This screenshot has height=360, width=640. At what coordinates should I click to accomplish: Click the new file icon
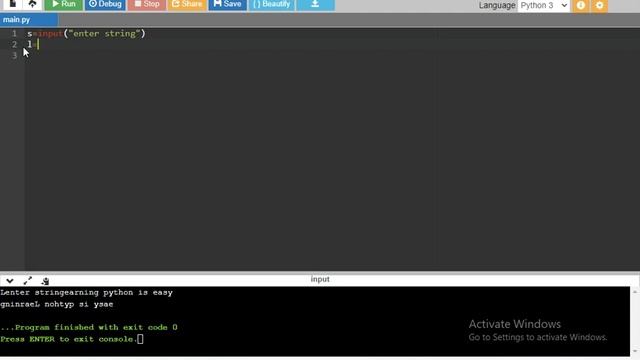point(13,4)
